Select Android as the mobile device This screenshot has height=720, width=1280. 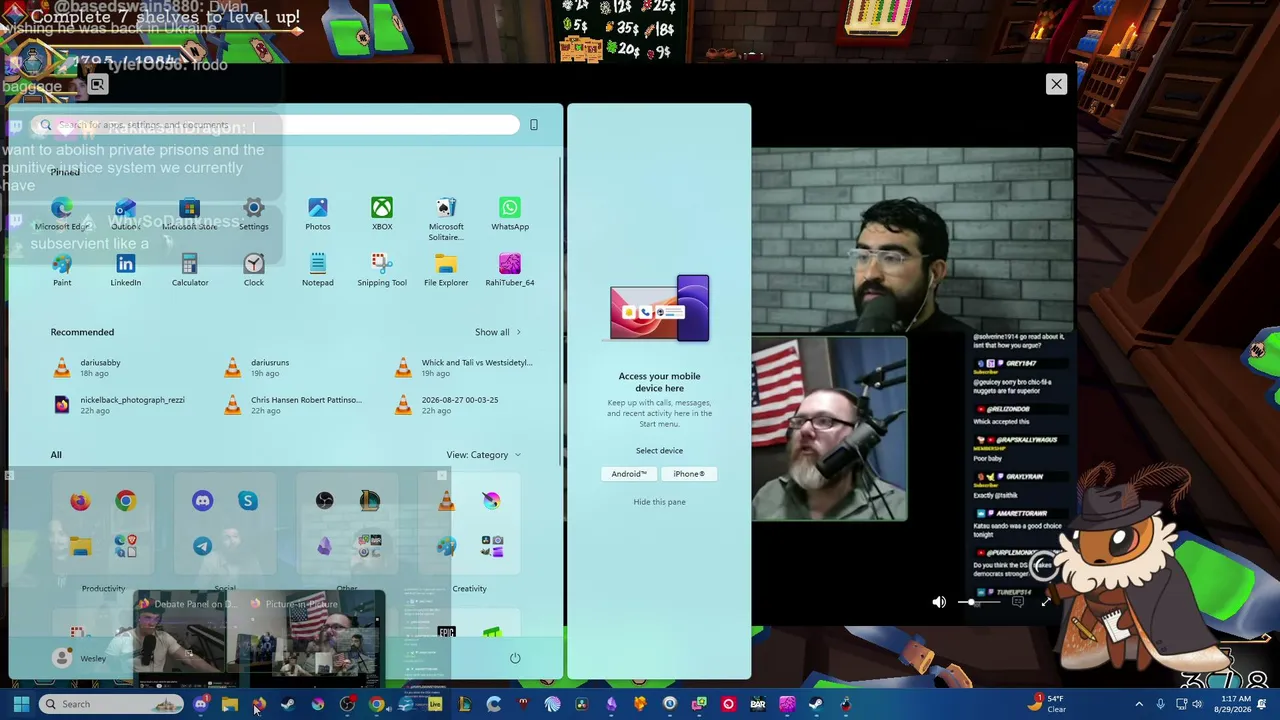[x=629, y=474]
